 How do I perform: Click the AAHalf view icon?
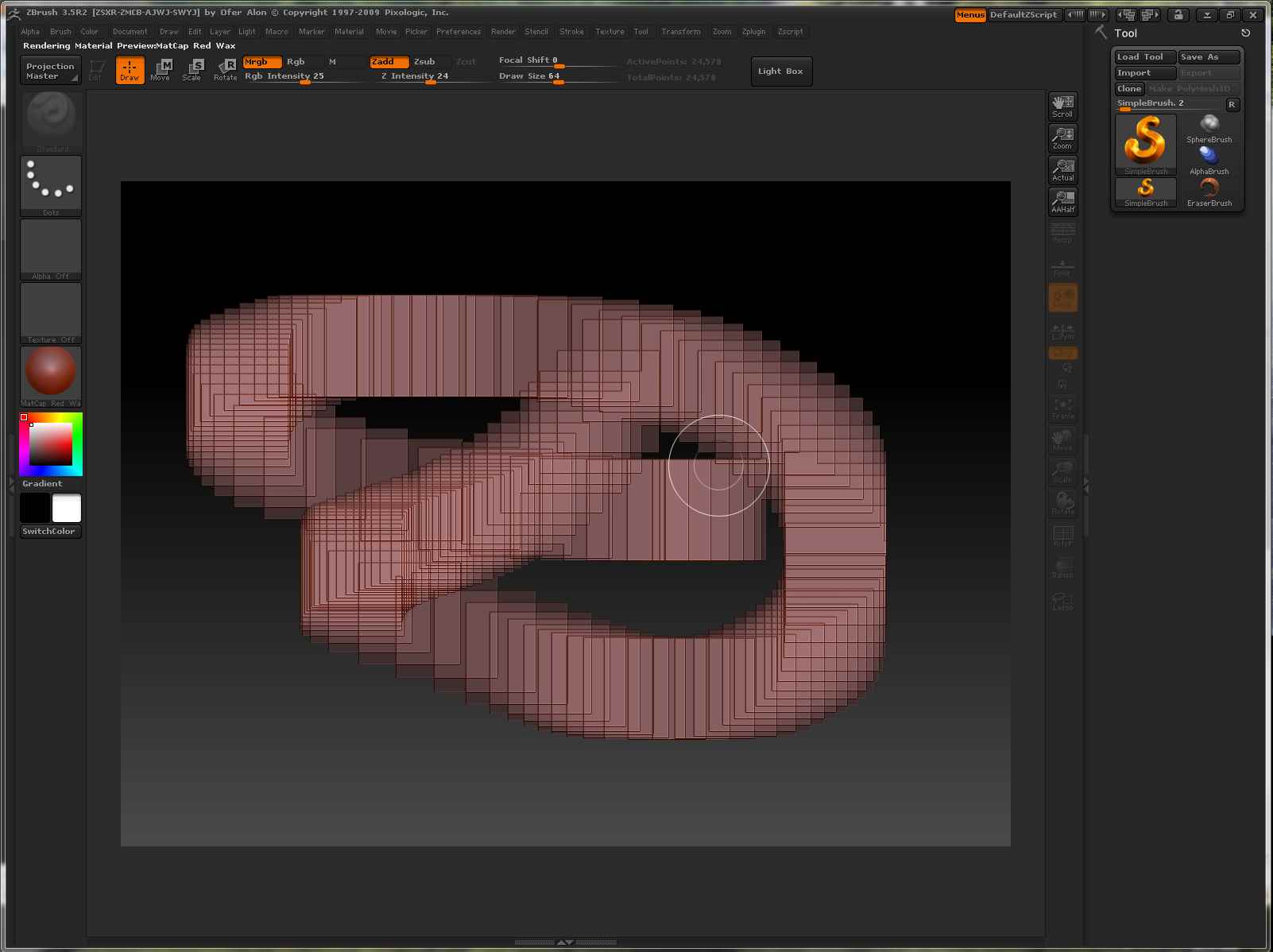pyautogui.click(x=1062, y=202)
